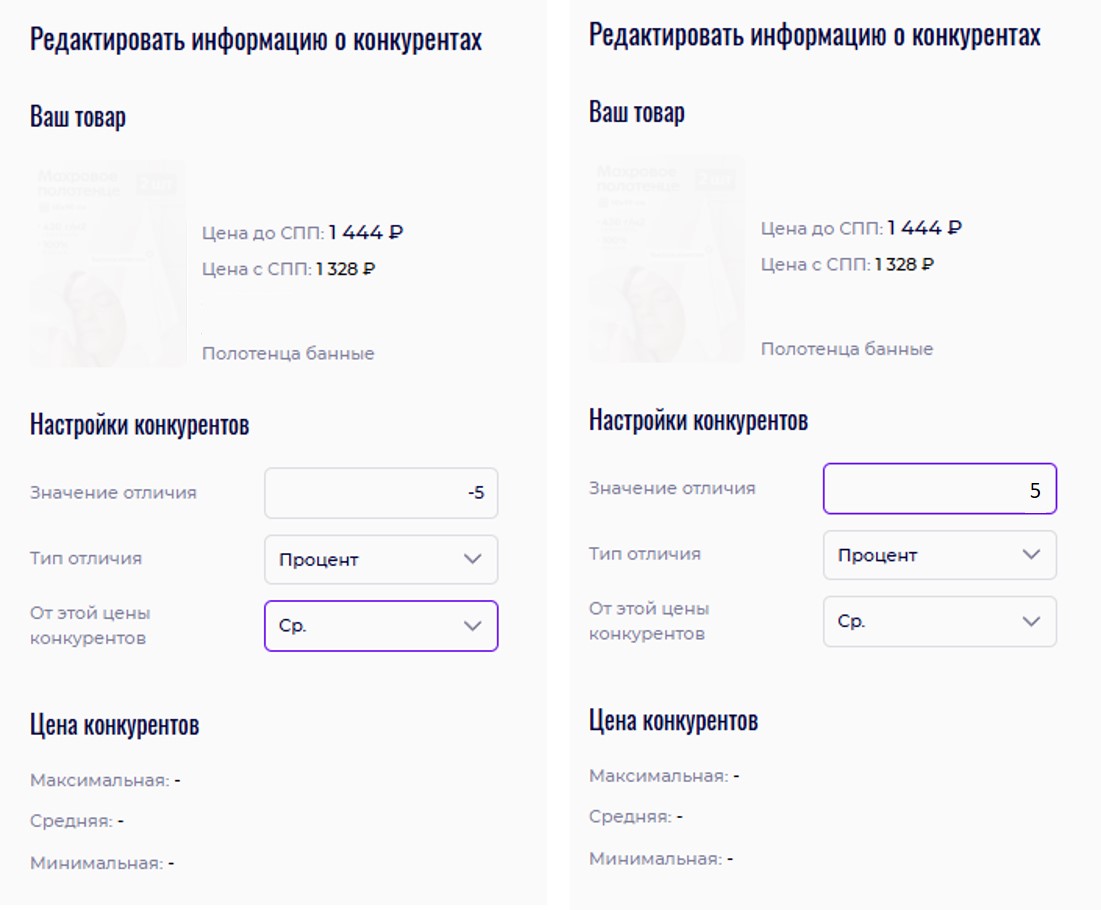
Task: Click the chevron arrow of right Процент selector
Action: [1032, 555]
